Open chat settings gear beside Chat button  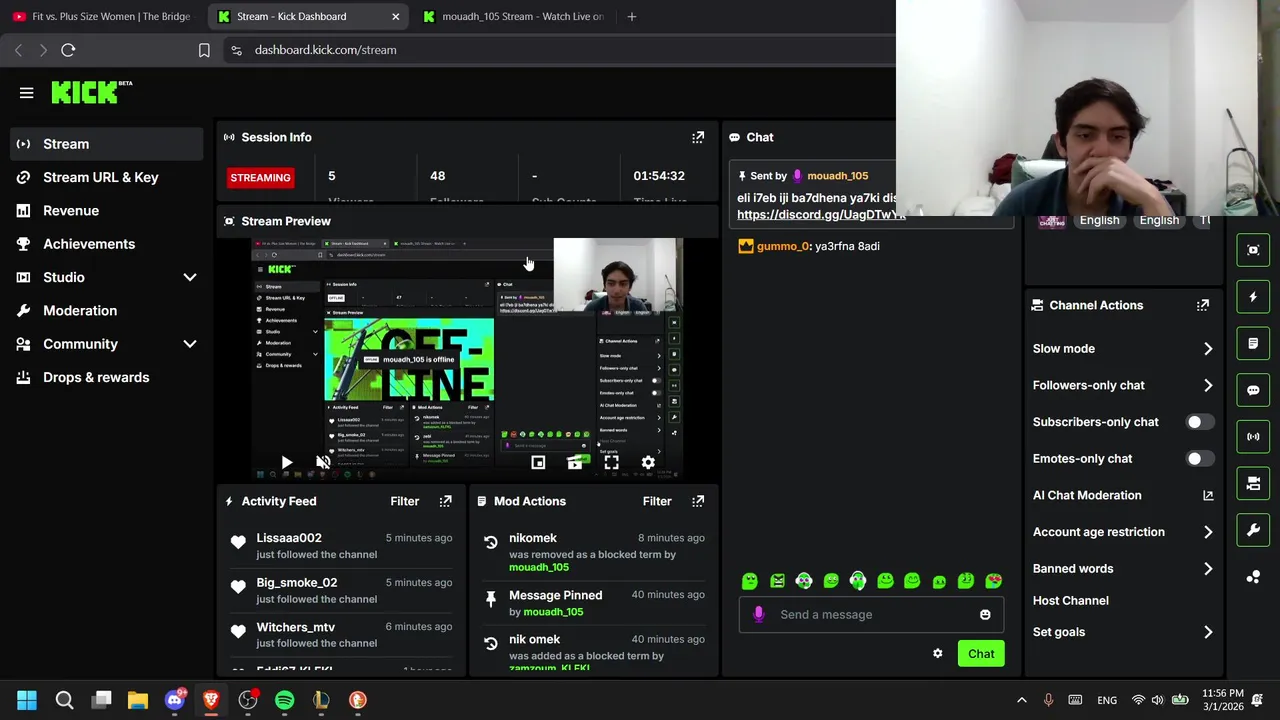pos(938,654)
